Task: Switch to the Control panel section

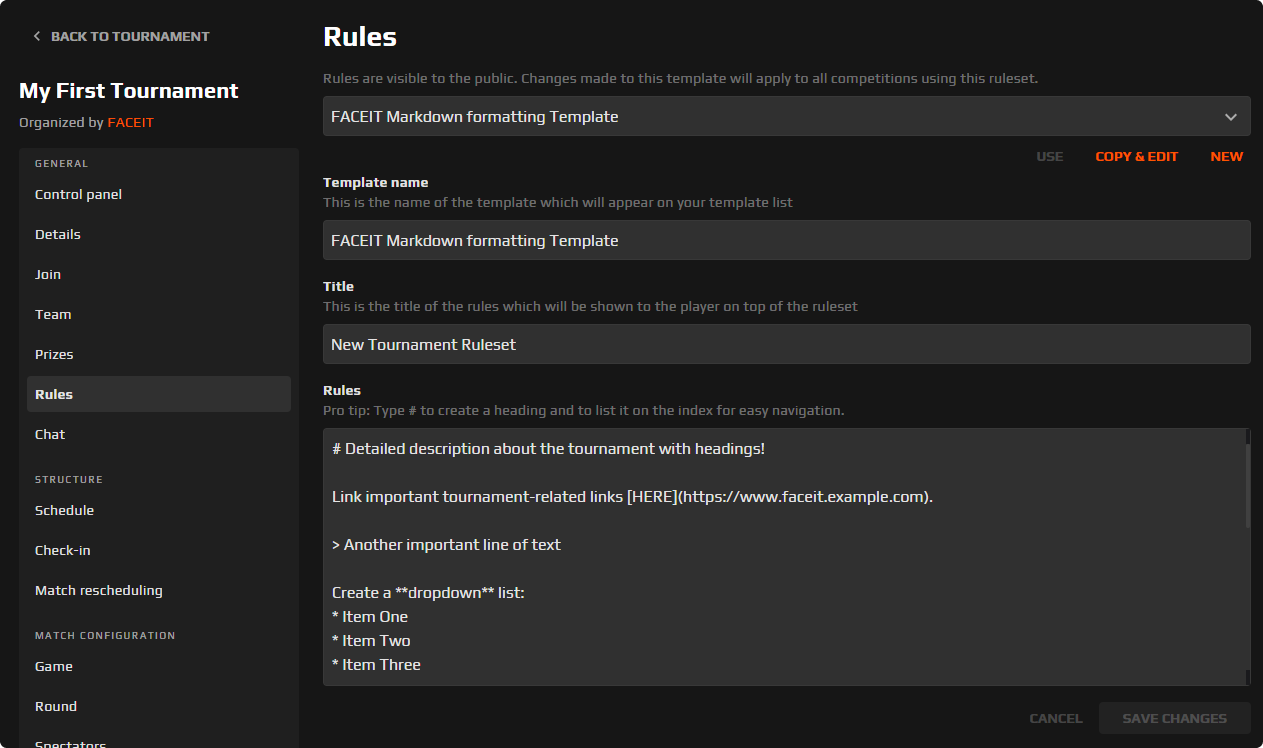Action: (x=78, y=194)
